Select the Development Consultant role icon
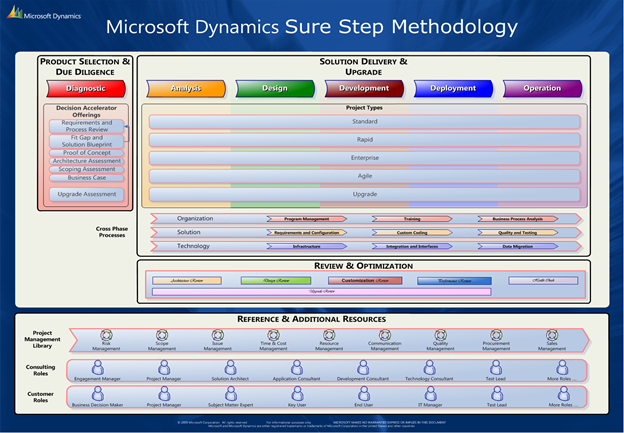Screen dimensions: 624x433 tap(363, 368)
